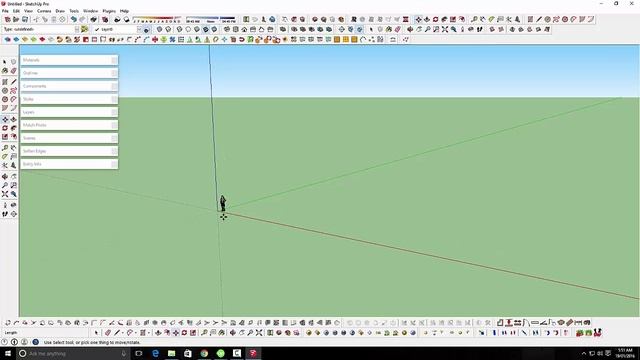Click the Open file icon in top toolbar
This screenshot has height=360, width=640.
point(16,19)
